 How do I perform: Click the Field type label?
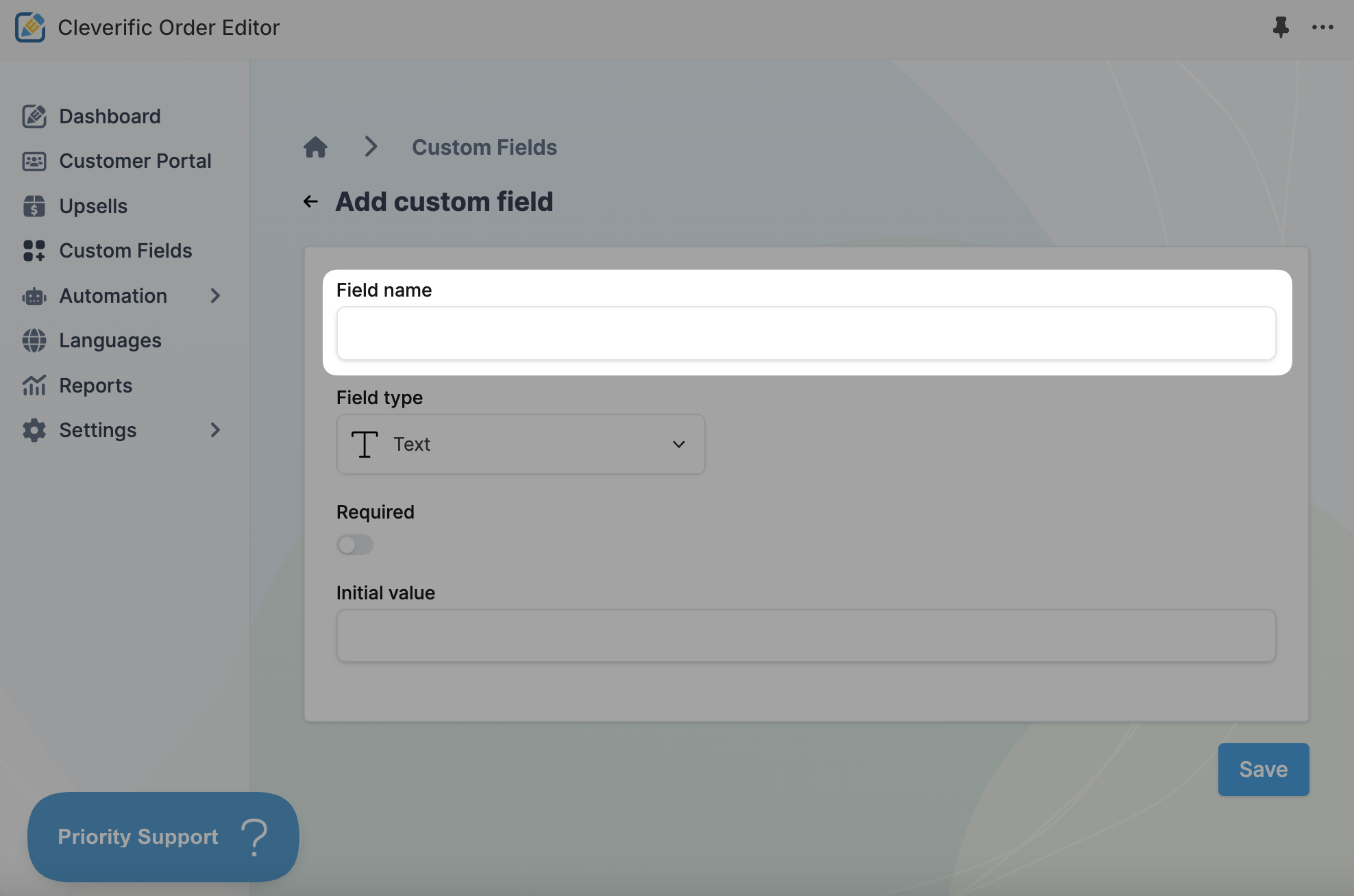tap(380, 397)
